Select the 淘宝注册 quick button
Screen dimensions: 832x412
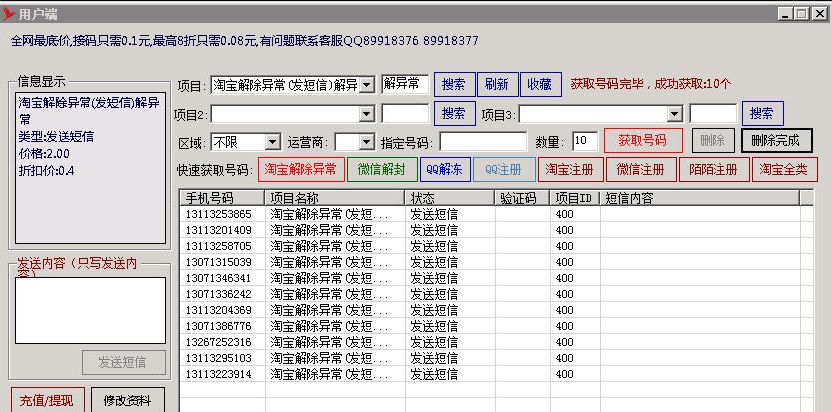tap(570, 169)
